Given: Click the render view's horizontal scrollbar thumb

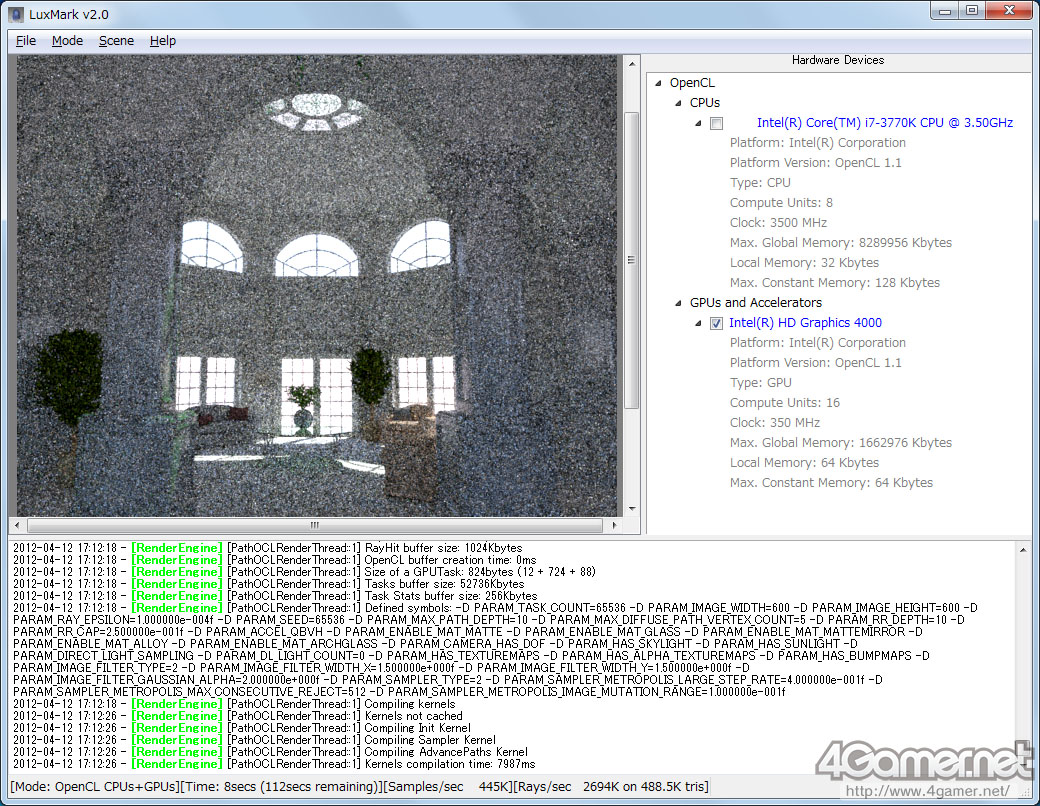Looking at the screenshot, I should 314,525.
